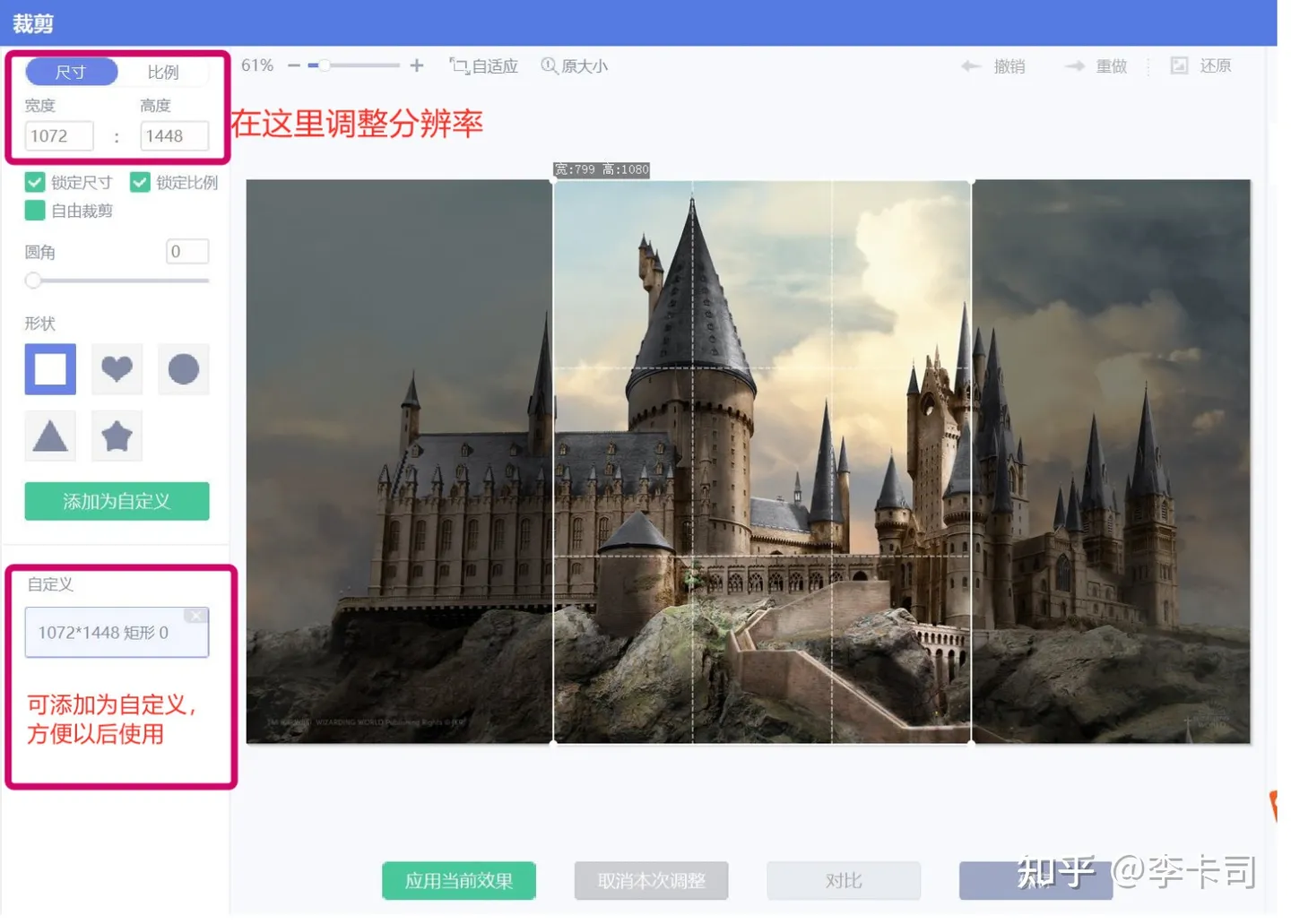Click the 对比 compare button
This screenshot has width=1291, height=924.
click(844, 881)
